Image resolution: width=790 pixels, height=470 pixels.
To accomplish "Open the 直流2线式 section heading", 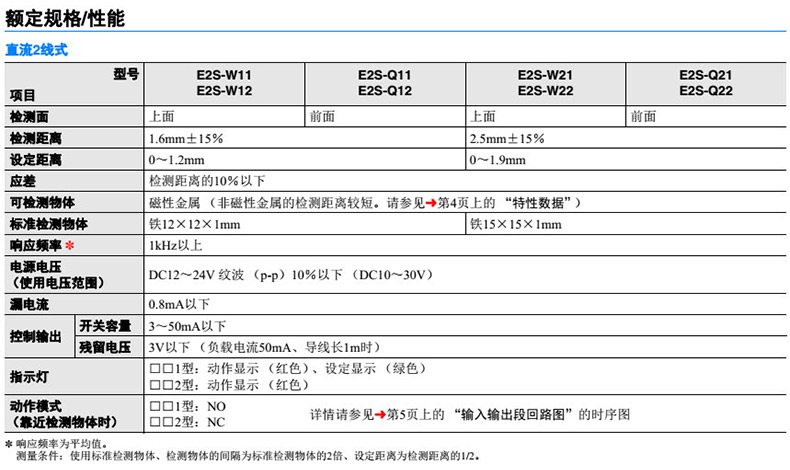I will click(37, 48).
